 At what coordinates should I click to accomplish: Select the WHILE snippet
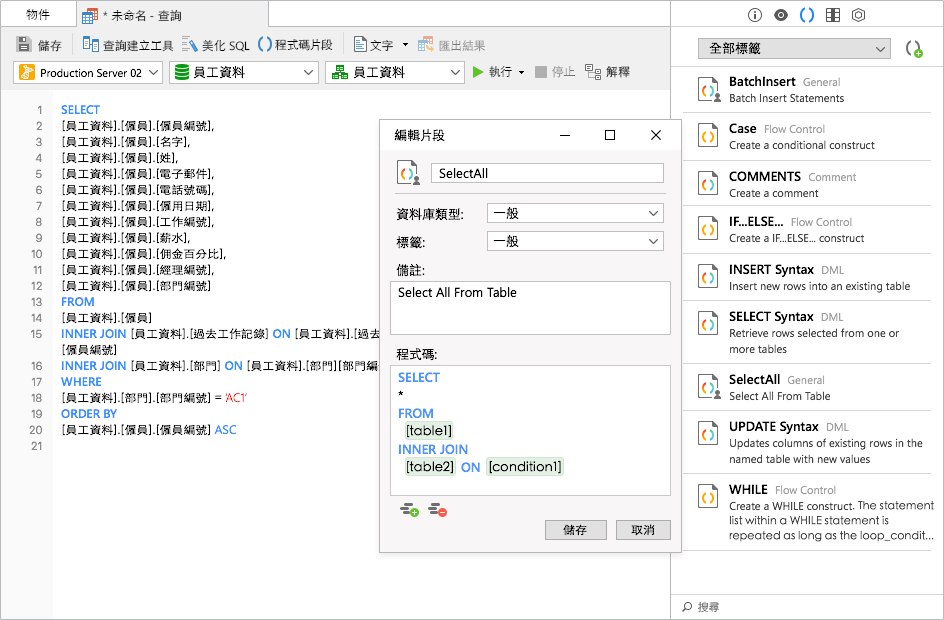pyautogui.click(x=807, y=512)
